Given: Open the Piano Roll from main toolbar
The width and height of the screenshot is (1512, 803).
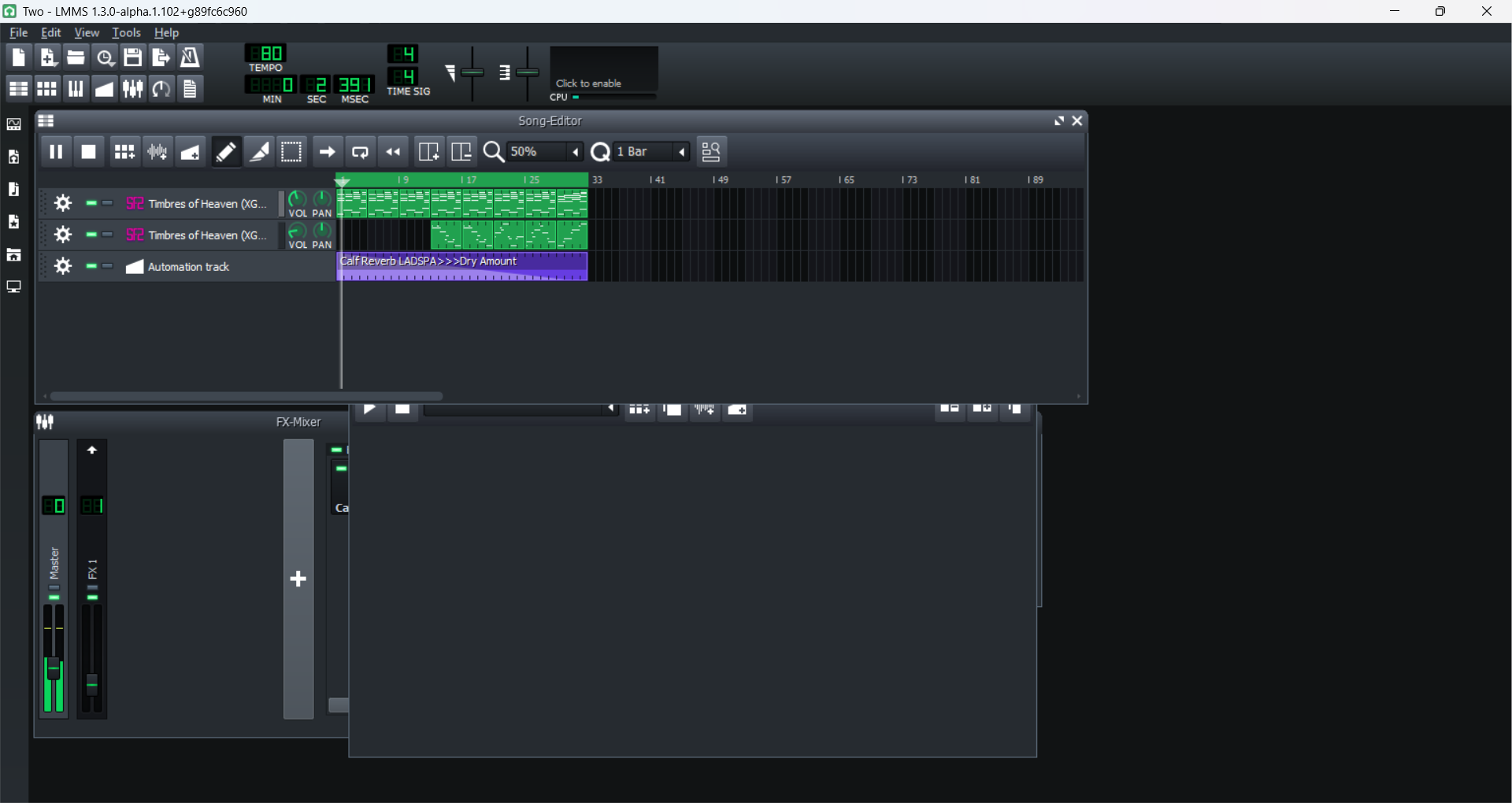Looking at the screenshot, I should (x=76, y=89).
